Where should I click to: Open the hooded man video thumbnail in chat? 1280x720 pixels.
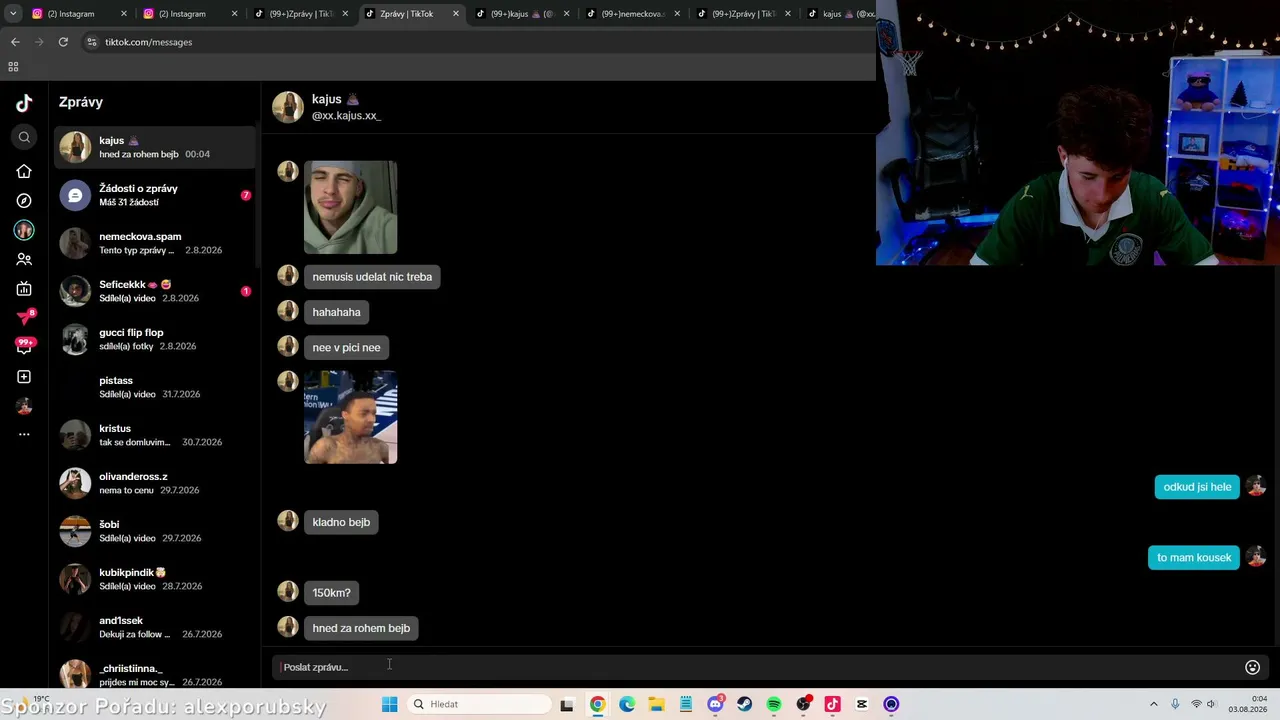350,207
